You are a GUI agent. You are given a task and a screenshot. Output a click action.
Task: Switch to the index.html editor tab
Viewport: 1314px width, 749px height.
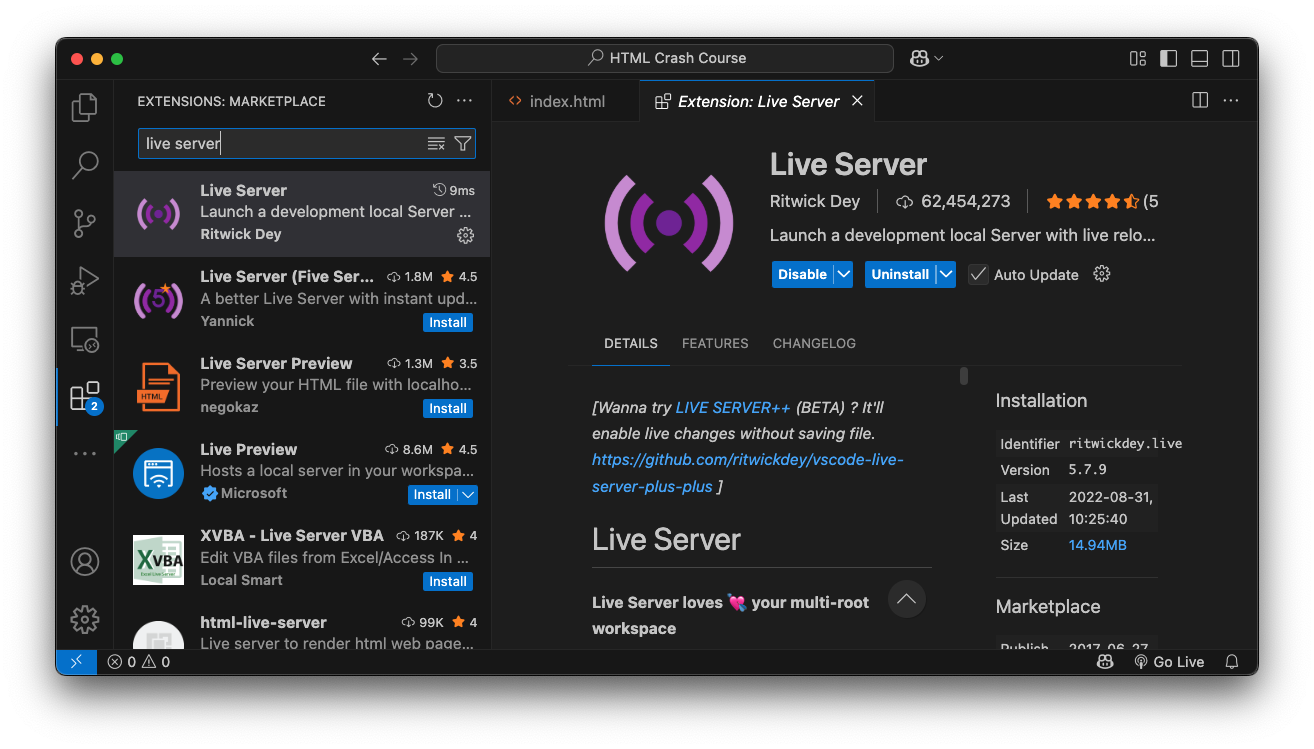(566, 101)
